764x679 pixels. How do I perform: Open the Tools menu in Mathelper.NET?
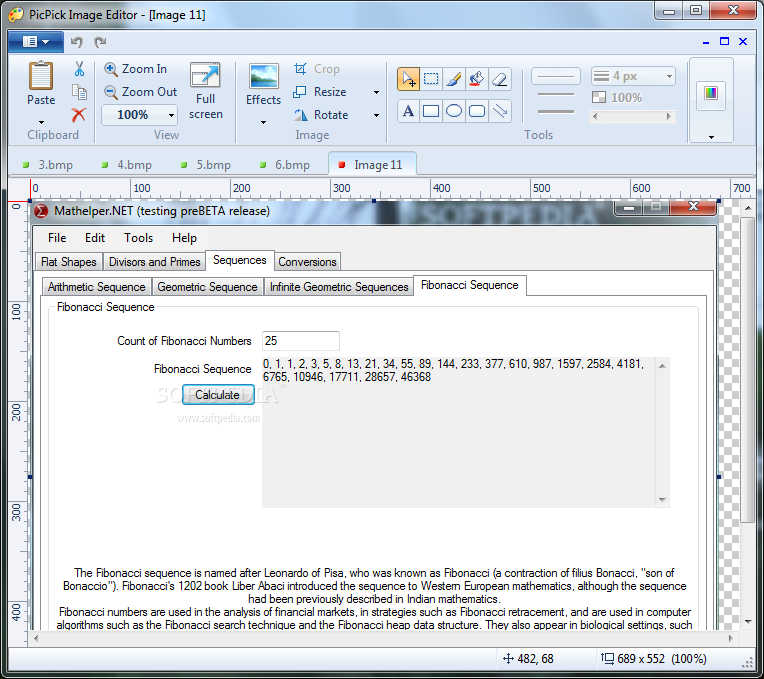[138, 238]
